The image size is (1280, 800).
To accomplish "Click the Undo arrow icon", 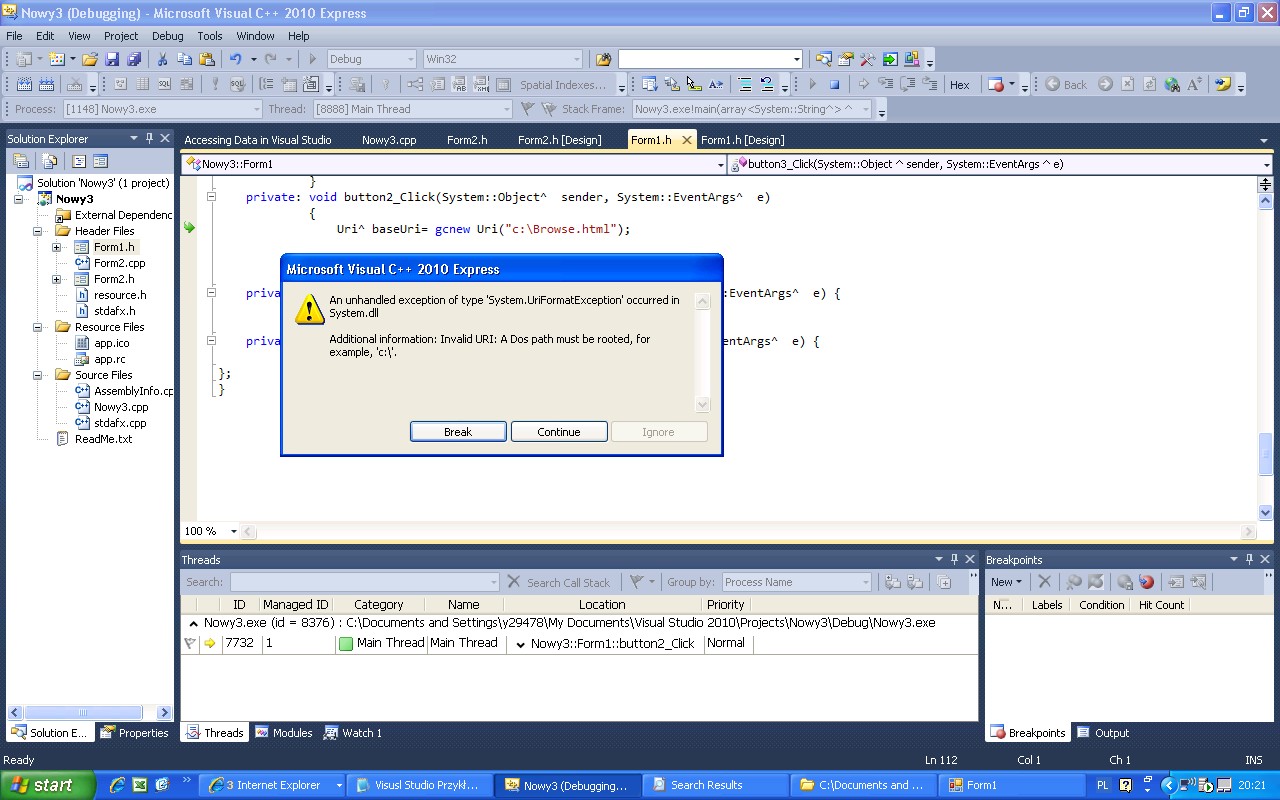I will (x=235, y=59).
